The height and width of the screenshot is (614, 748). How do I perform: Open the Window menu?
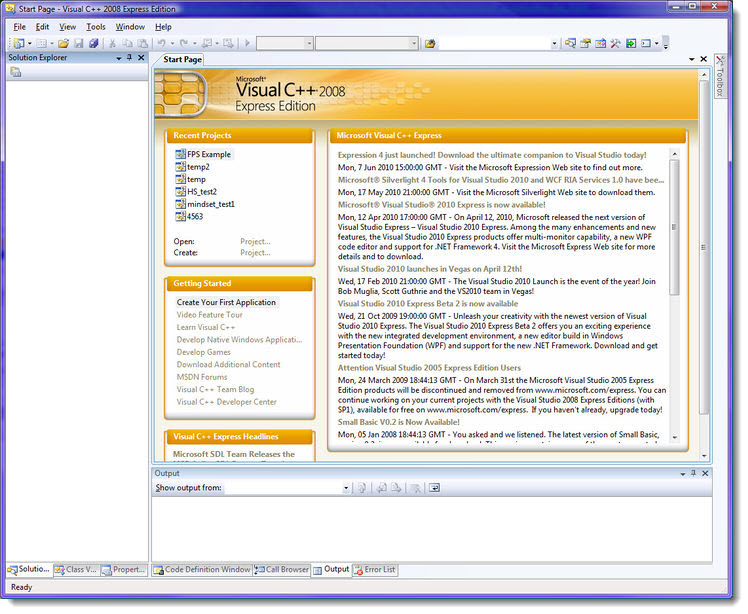130,27
